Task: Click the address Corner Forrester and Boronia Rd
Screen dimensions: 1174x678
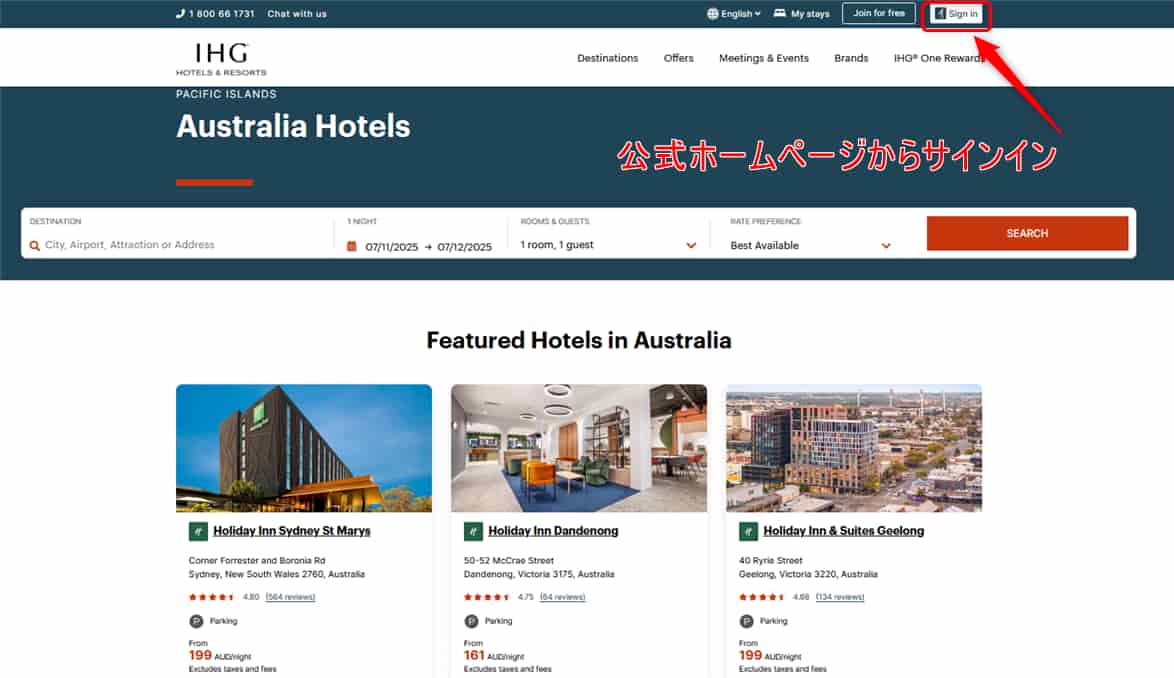Action: point(257,561)
